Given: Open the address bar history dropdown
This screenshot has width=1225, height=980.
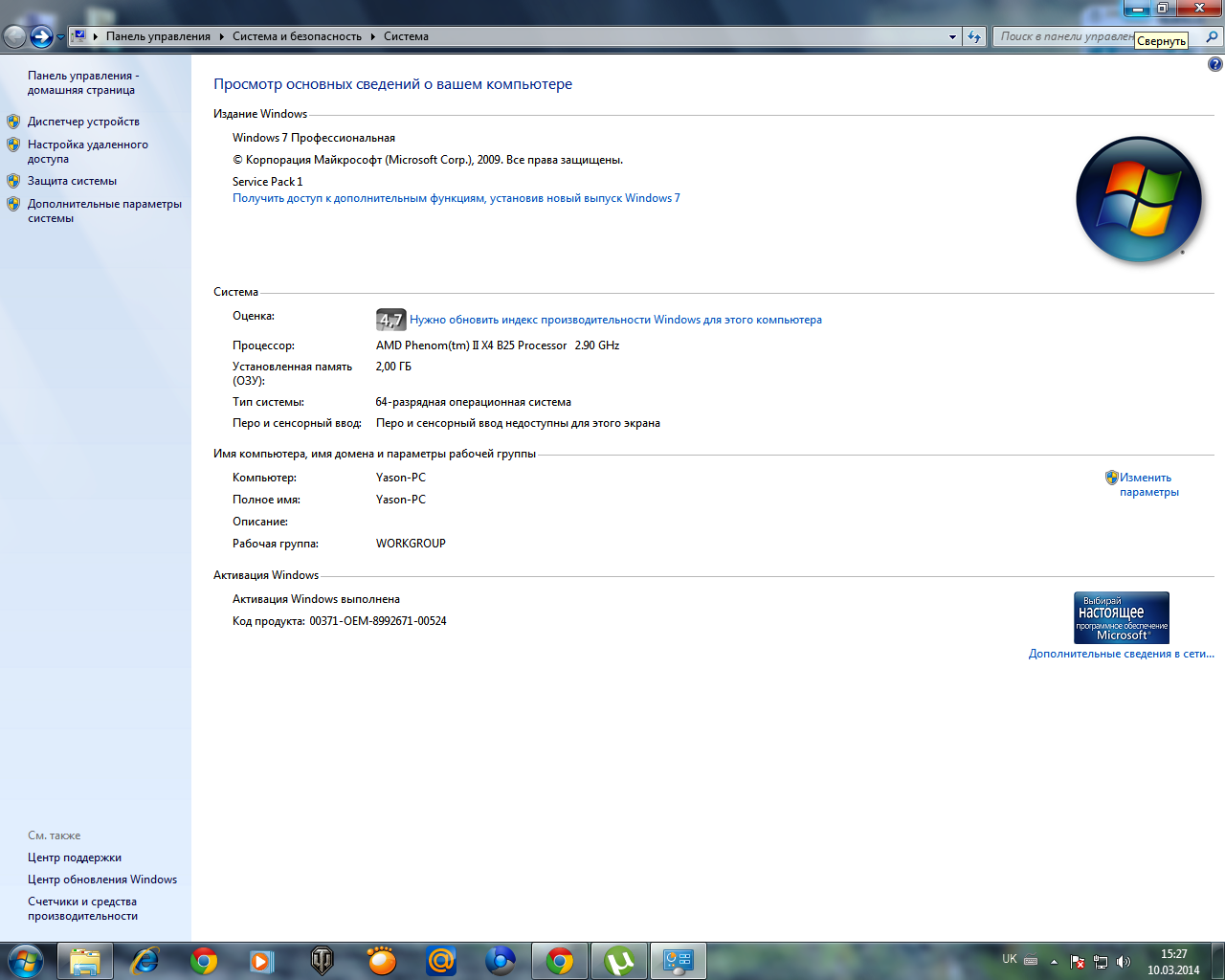Looking at the screenshot, I should click(952, 36).
